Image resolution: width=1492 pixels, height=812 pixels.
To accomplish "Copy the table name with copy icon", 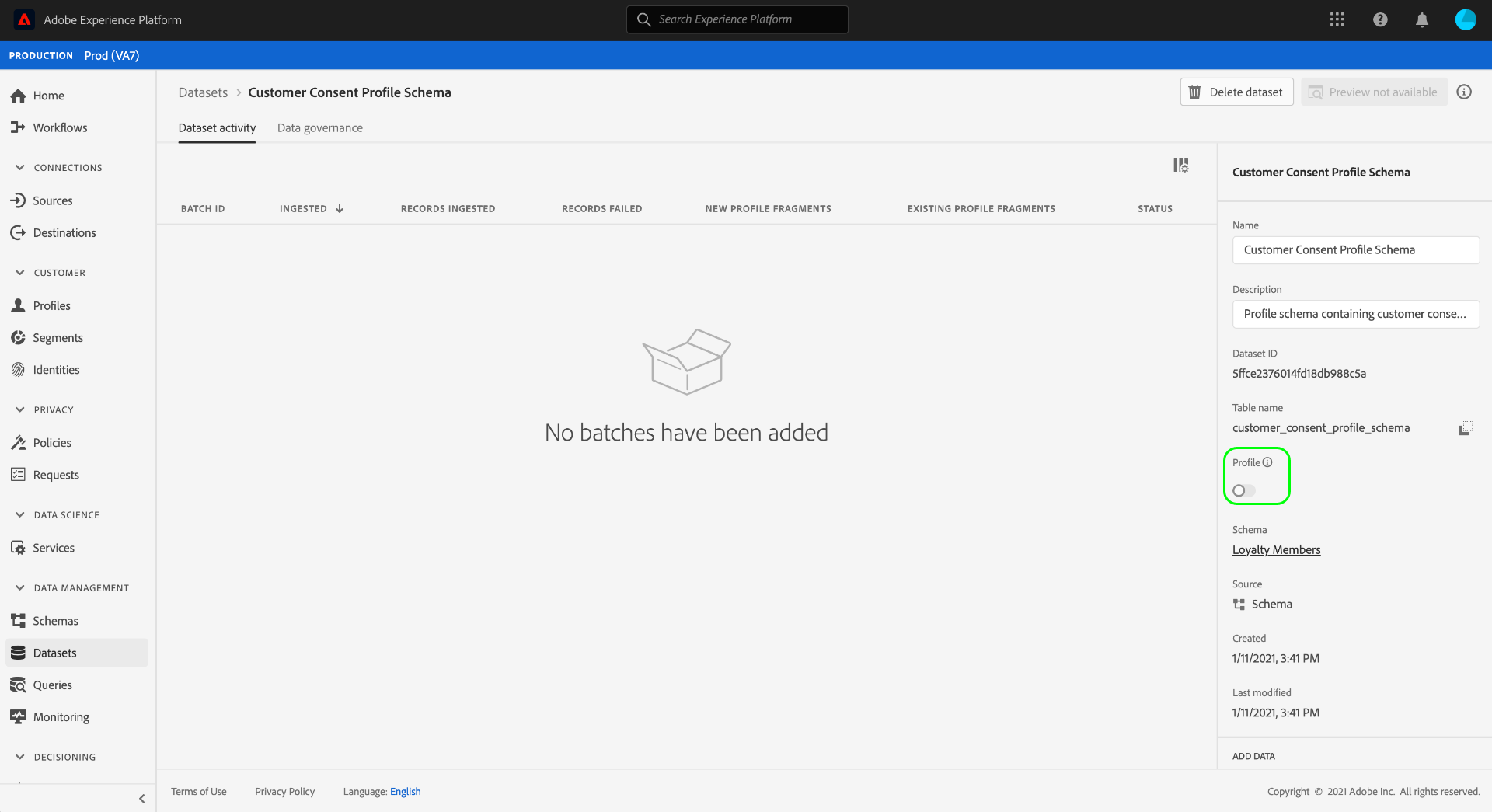I will point(1466,428).
